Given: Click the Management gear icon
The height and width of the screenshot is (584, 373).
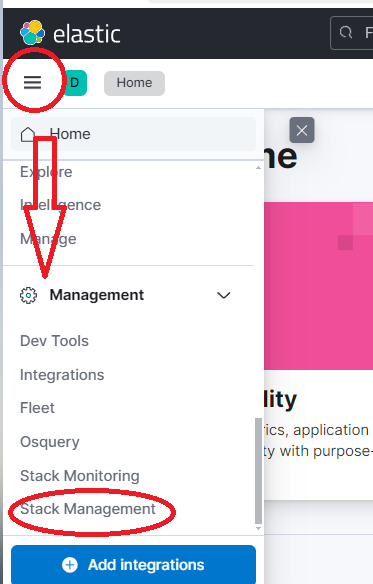Looking at the screenshot, I should click(x=28, y=295).
